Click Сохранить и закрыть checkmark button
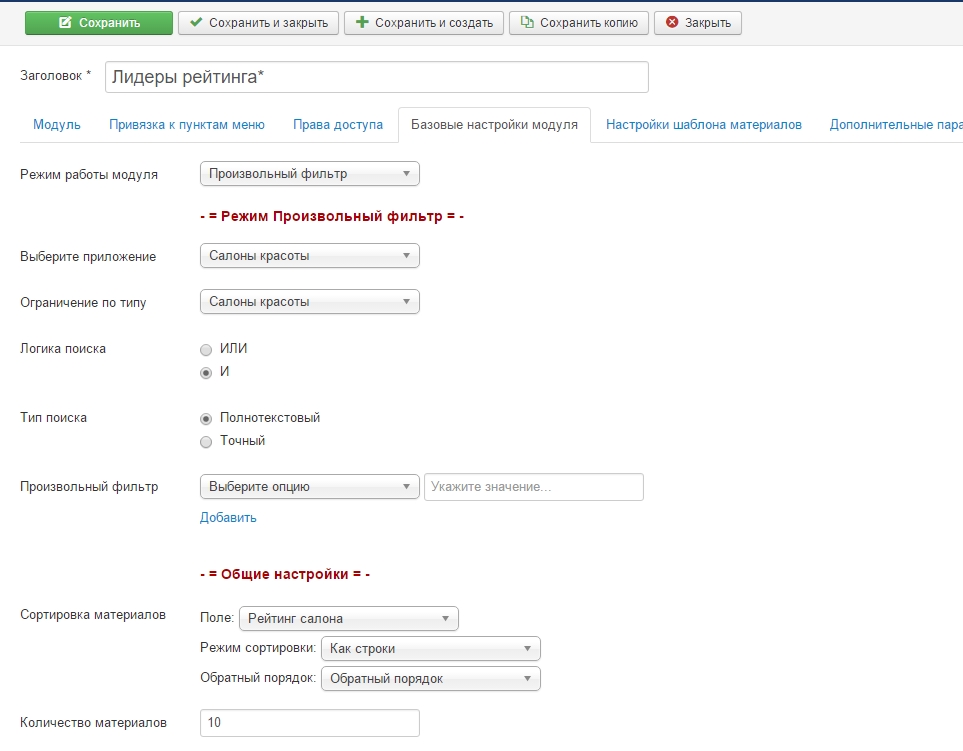This screenshot has height=751, width=963. point(258,23)
